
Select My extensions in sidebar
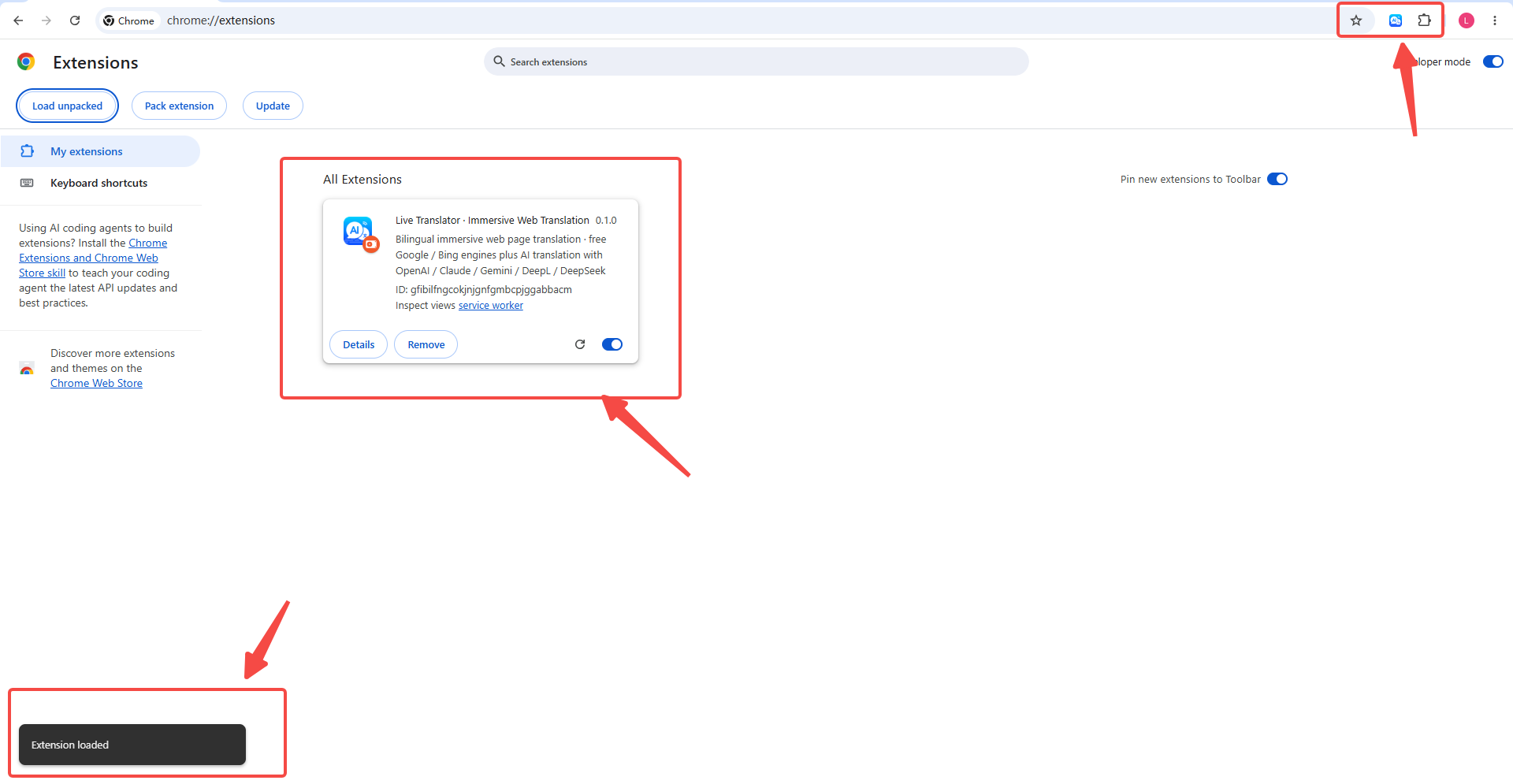click(100, 151)
